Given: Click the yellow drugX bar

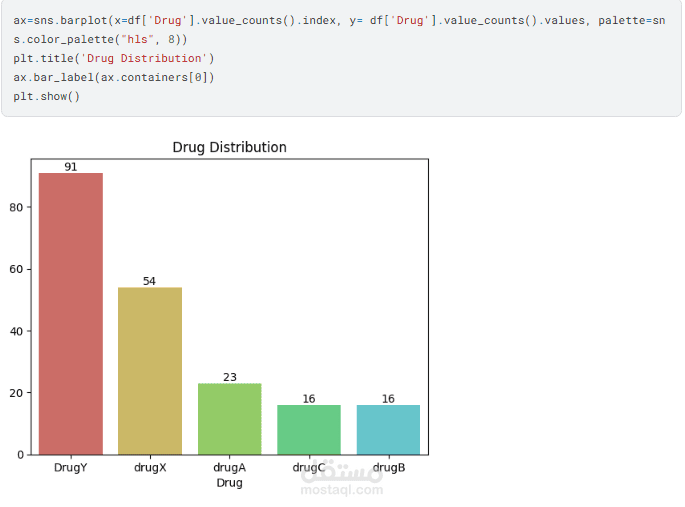Looking at the screenshot, I should [150, 371].
